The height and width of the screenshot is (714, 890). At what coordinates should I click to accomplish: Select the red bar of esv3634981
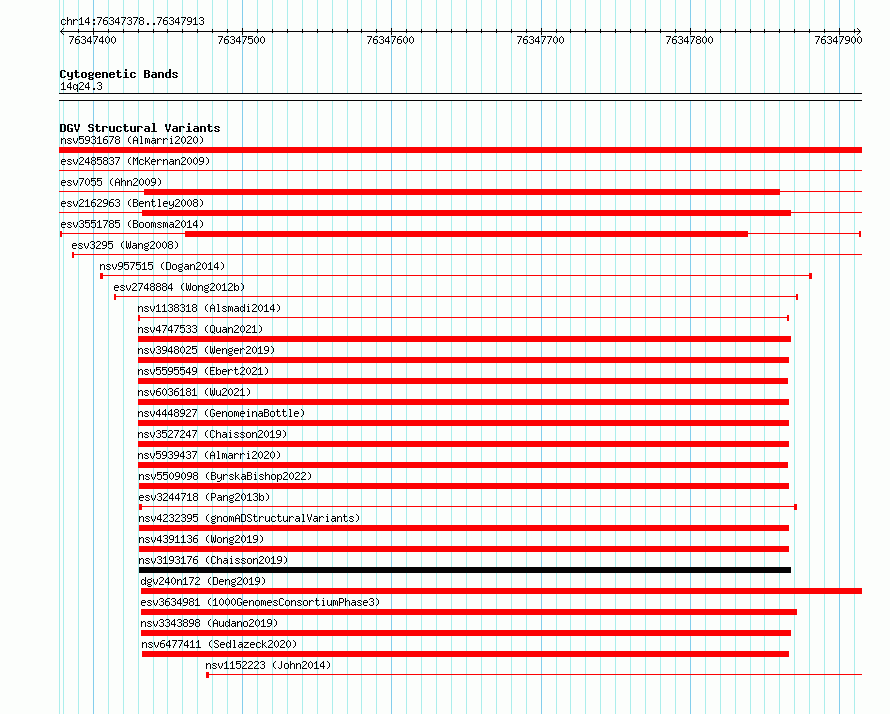(x=469, y=612)
